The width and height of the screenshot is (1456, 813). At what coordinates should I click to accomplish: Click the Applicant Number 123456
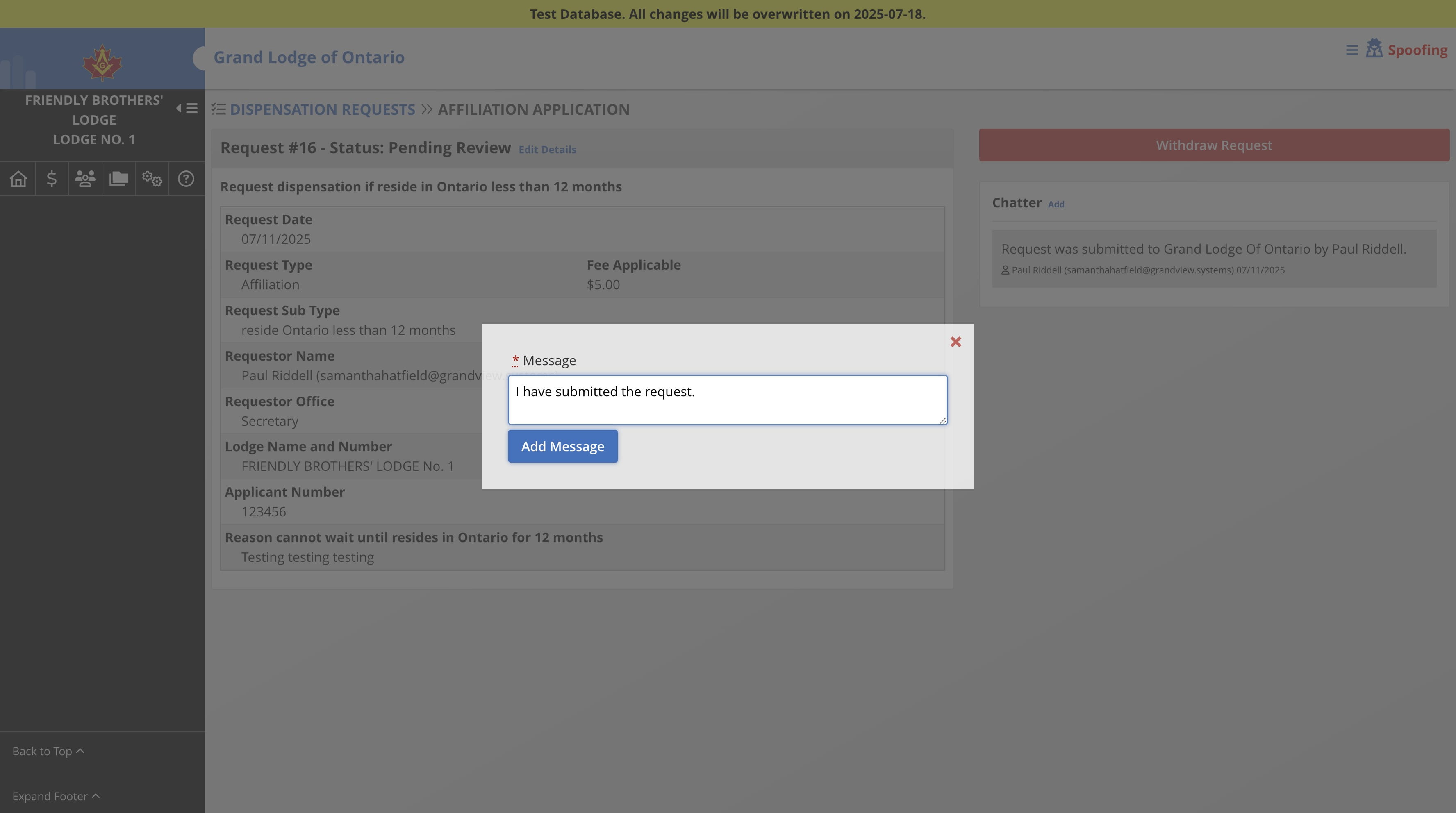(264, 512)
